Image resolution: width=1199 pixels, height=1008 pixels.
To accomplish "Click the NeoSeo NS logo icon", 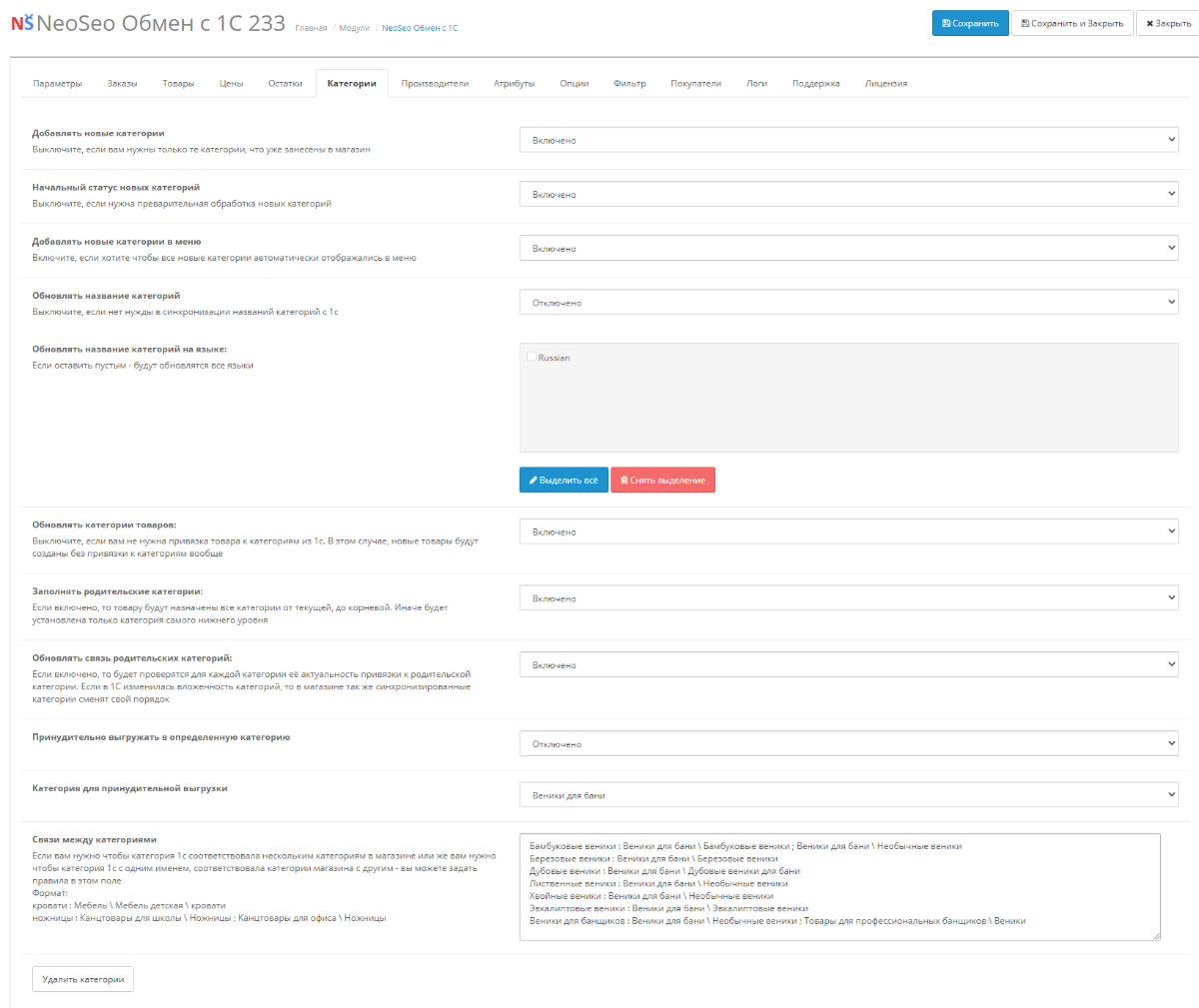I will (x=22, y=22).
